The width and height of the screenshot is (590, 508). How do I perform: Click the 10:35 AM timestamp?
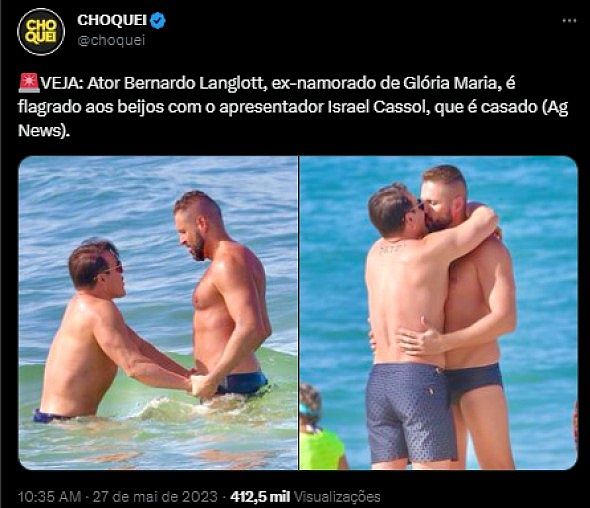(50, 496)
